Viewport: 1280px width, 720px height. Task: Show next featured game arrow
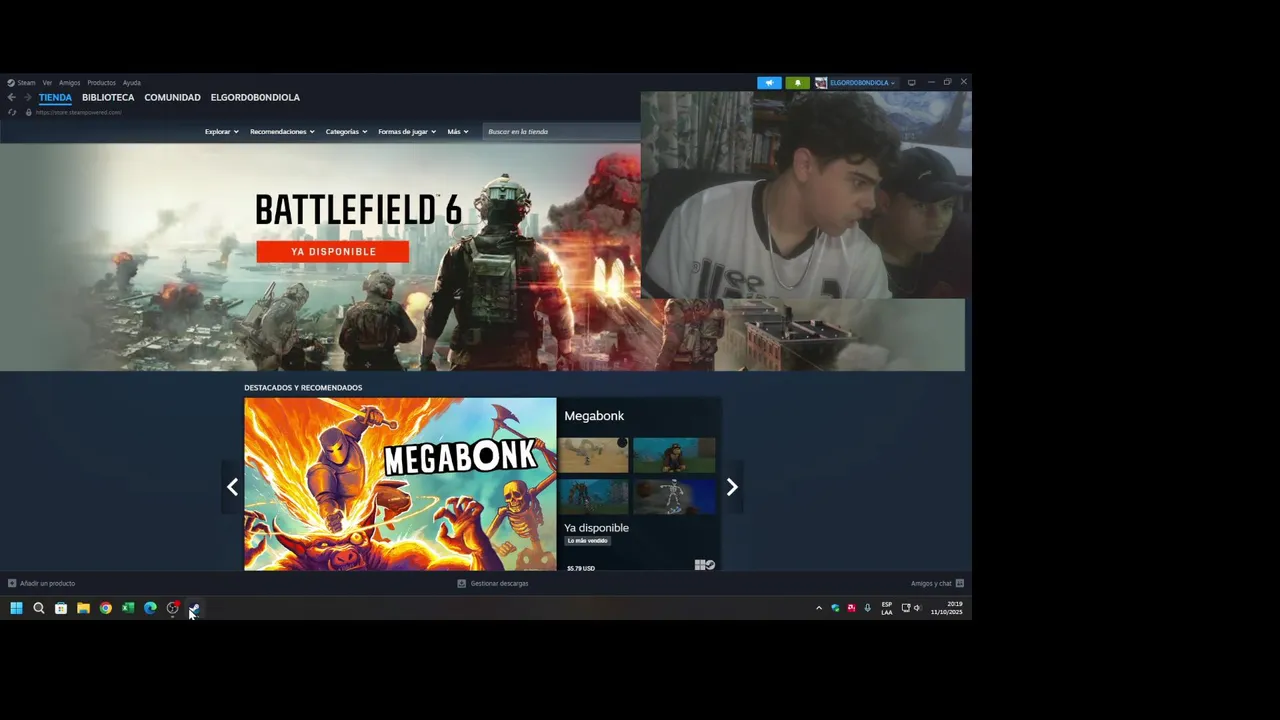tap(732, 487)
